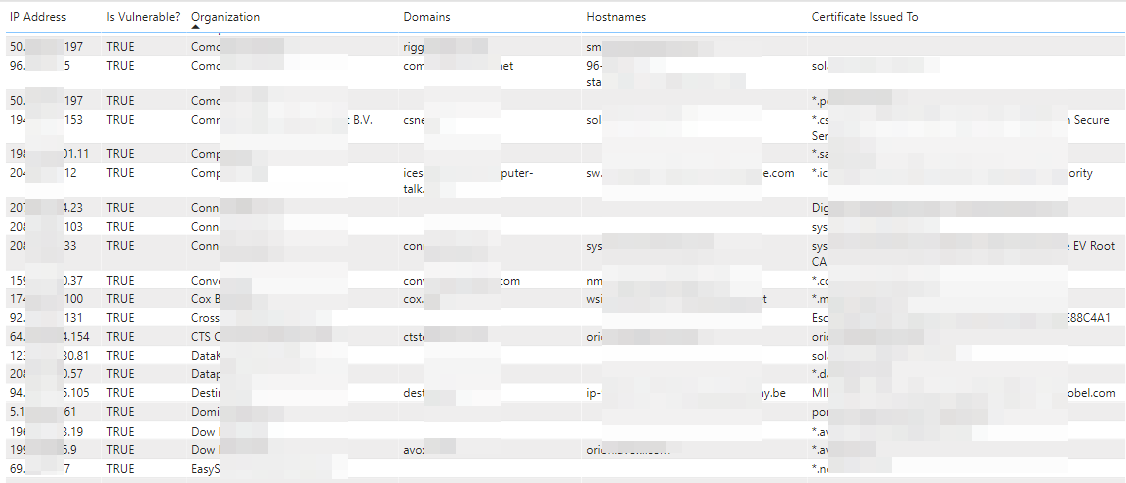Click the '*.sa' certificate cell
Screen dimensions: 1126x483
click(x=821, y=154)
